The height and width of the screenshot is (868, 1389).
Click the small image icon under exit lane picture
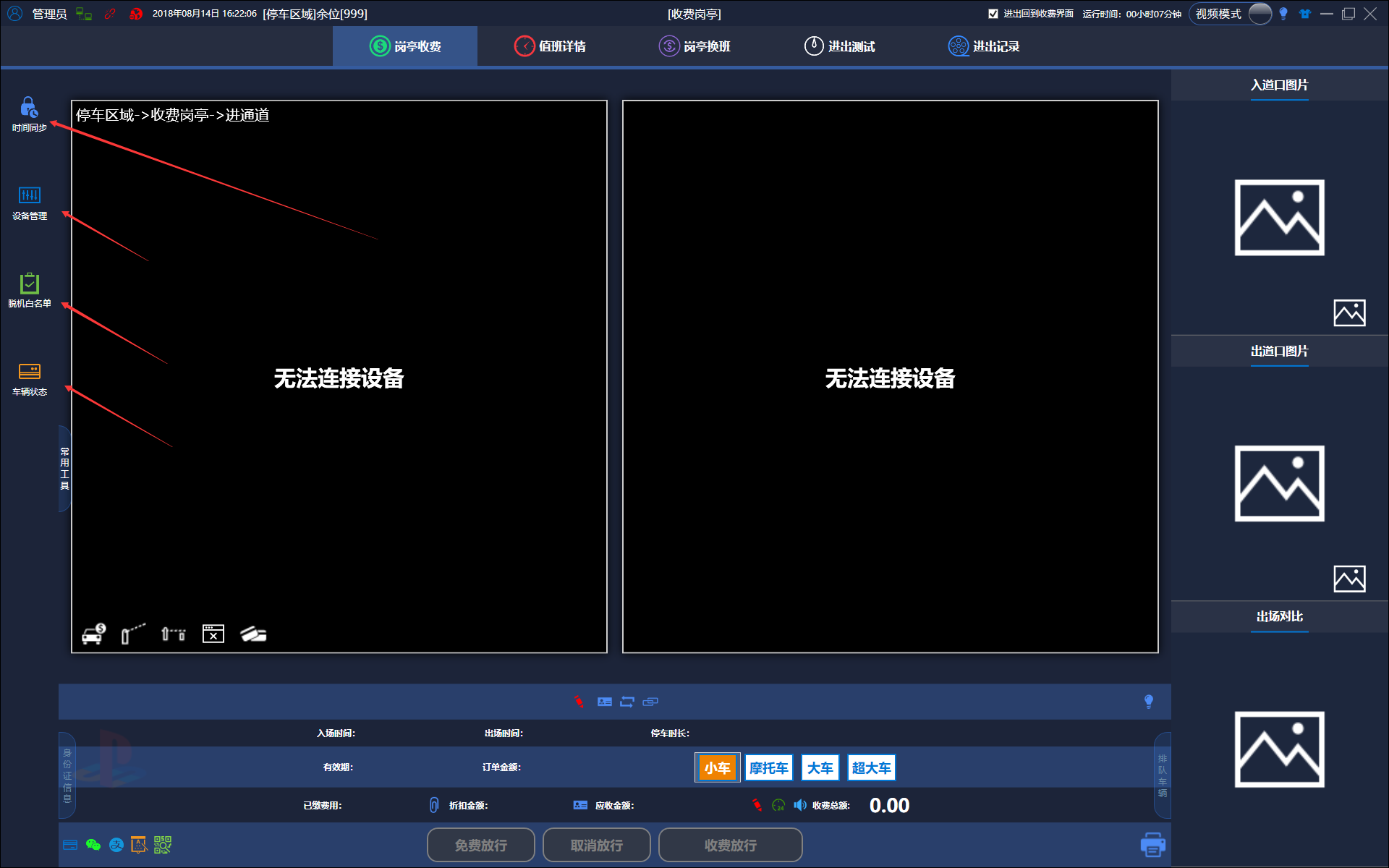(1349, 579)
